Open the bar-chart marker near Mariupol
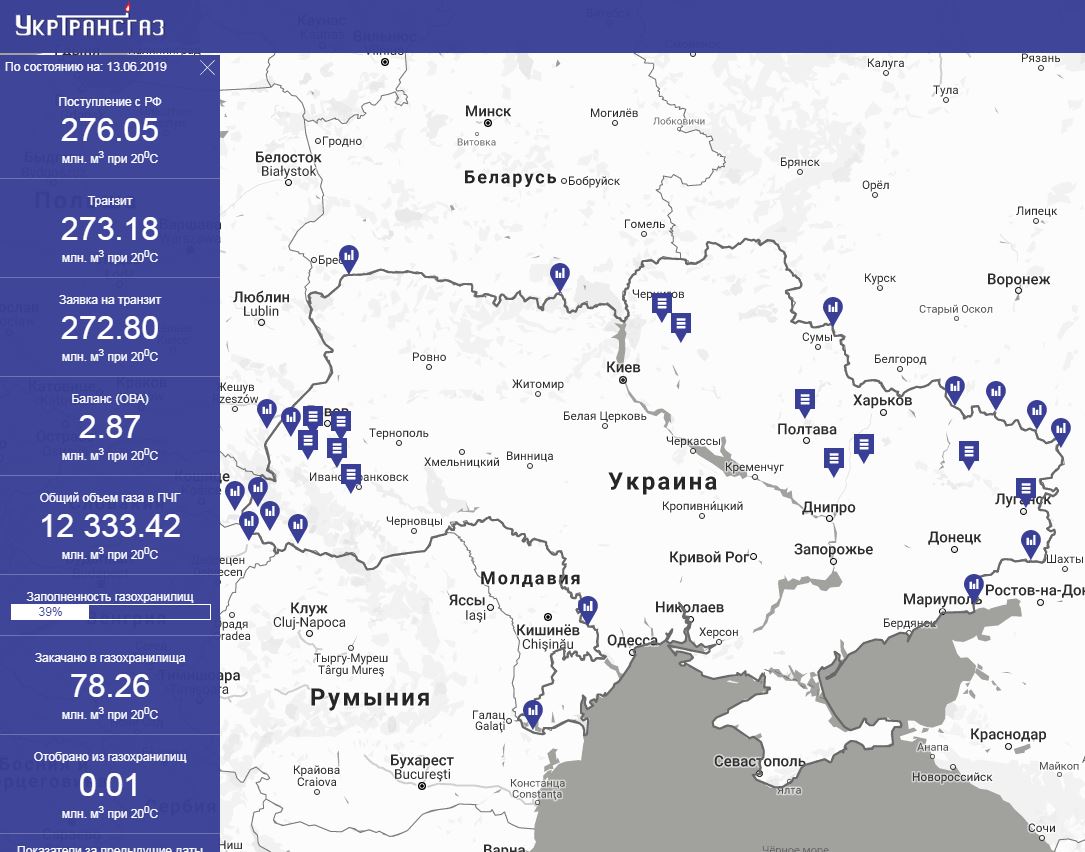The height and width of the screenshot is (852, 1085). point(974,588)
